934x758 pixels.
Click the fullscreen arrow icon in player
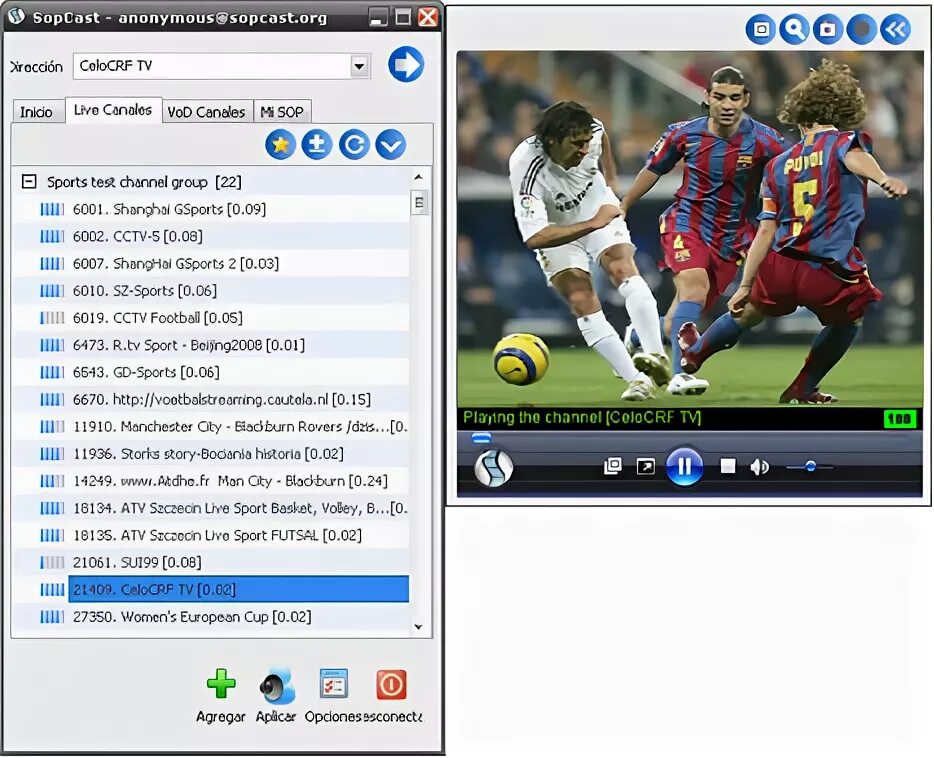click(x=646, y=466)
